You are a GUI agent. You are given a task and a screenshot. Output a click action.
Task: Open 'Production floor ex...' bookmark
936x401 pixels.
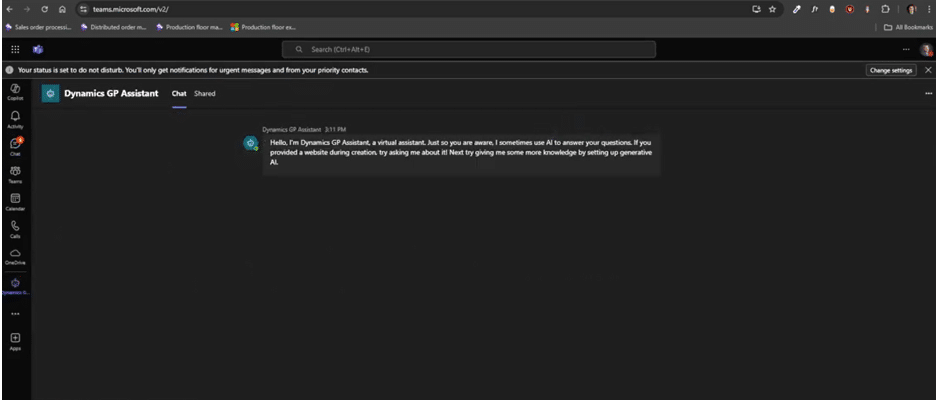click(x=263, y=27)
